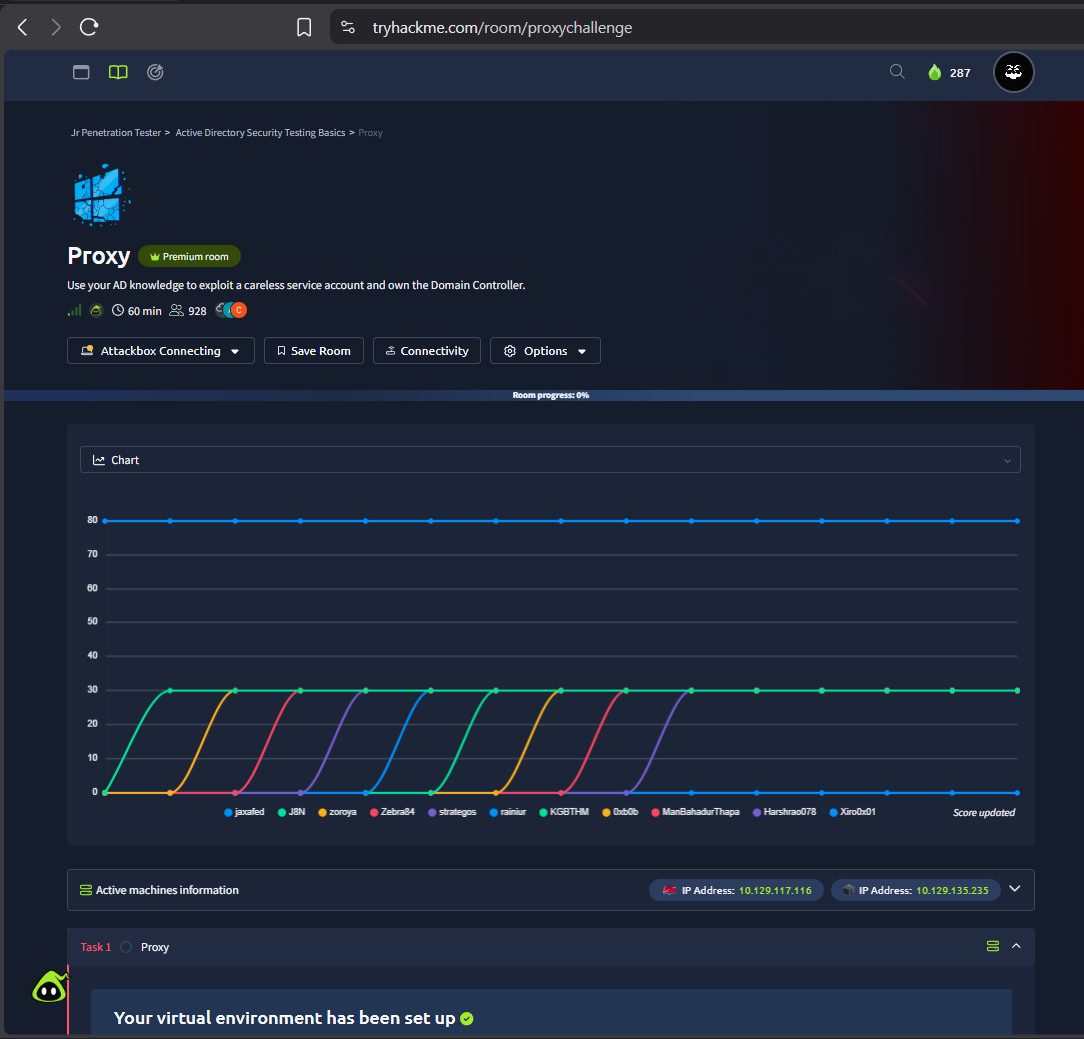Click the Proxy breadcrumb text
This screenshot has width=1084, height=1039.
coord(370,133)
